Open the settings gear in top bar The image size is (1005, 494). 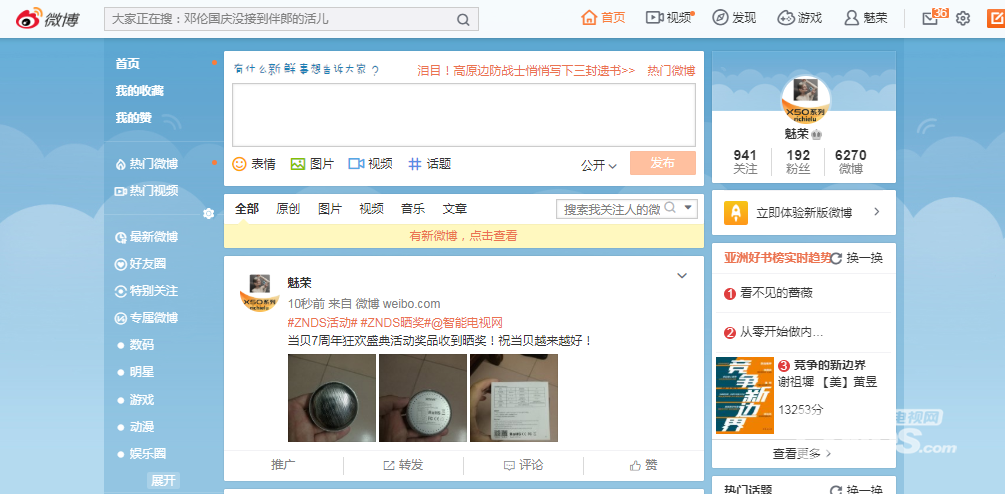963,19
